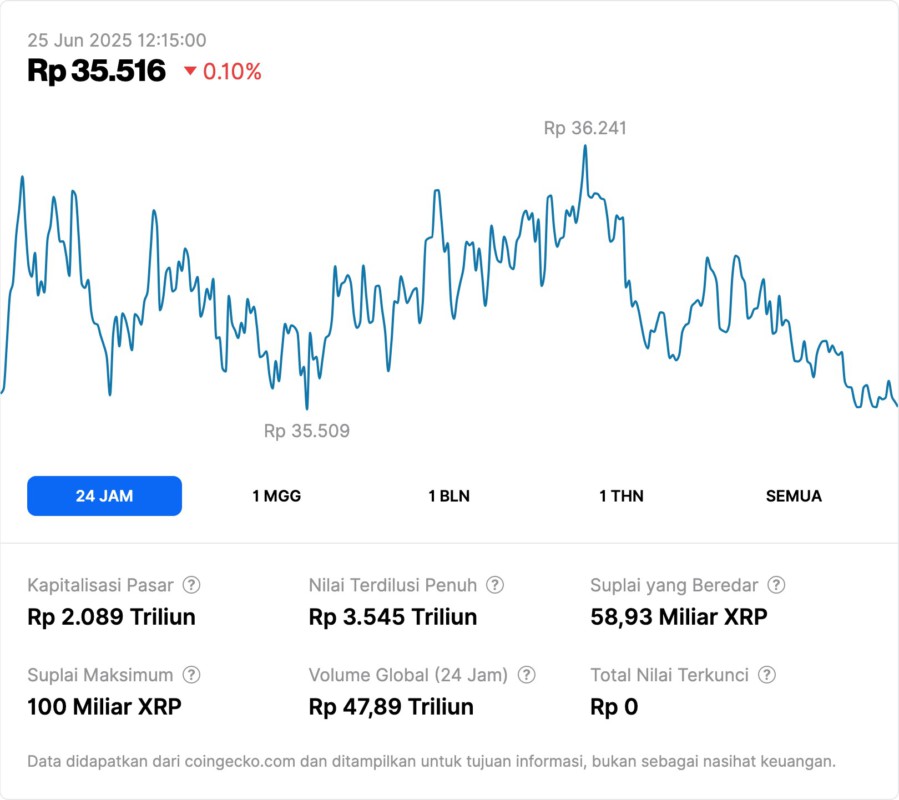Switch chart to 1 MGG range

[276, 496]
